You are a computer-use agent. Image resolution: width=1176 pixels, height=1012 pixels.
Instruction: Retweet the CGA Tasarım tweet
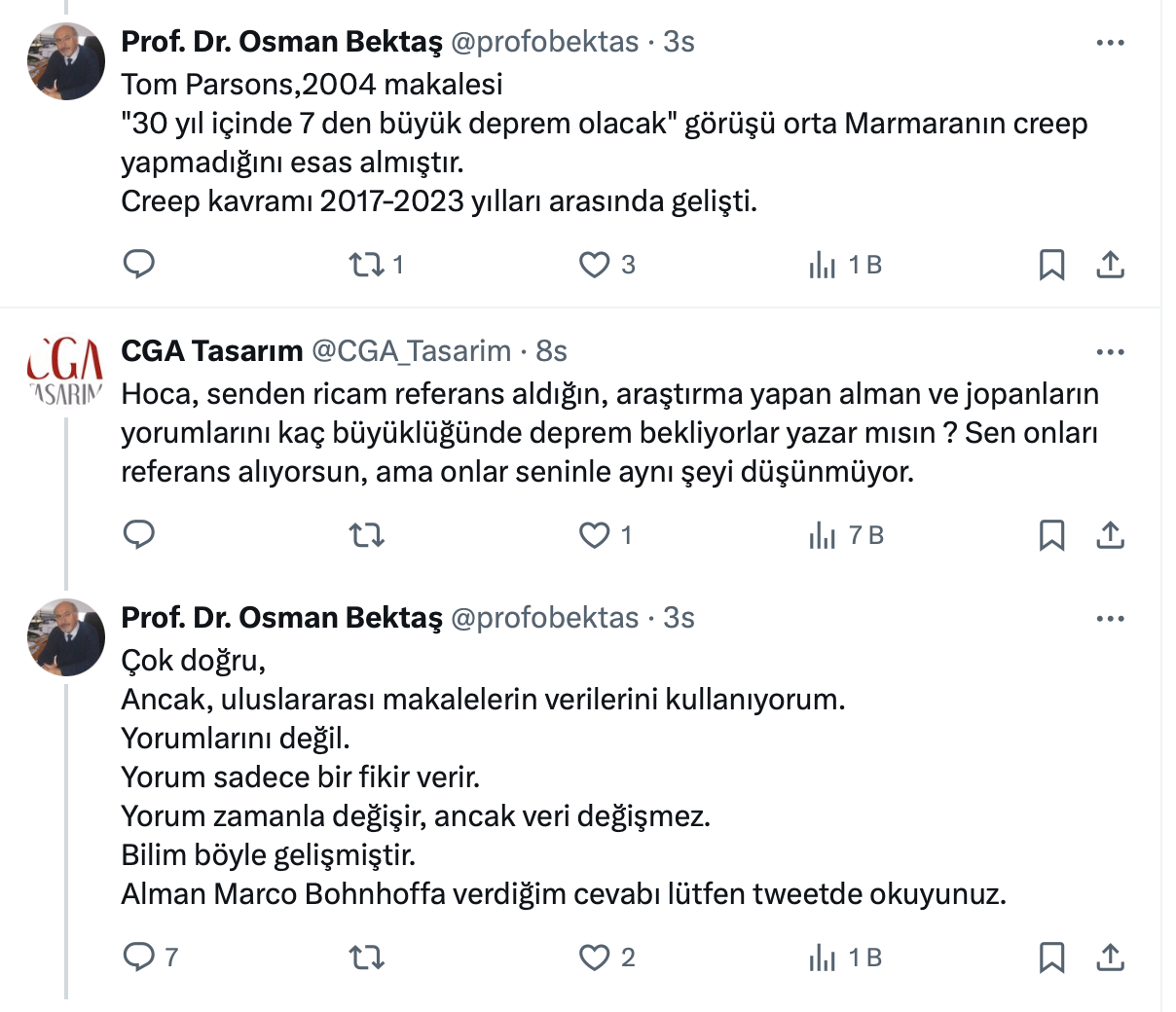(367, 534)
